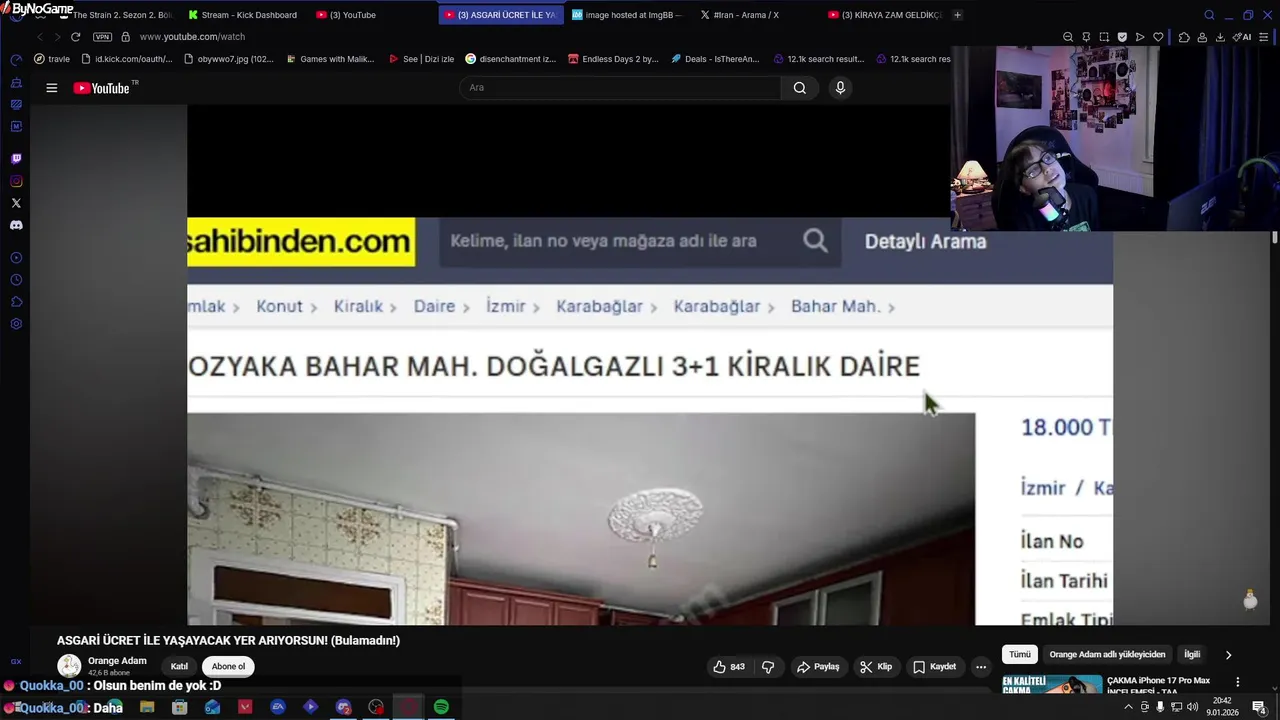
Task: Open the notification center in taskbar
Action: pyautogui.click(x=1259, y=707)
